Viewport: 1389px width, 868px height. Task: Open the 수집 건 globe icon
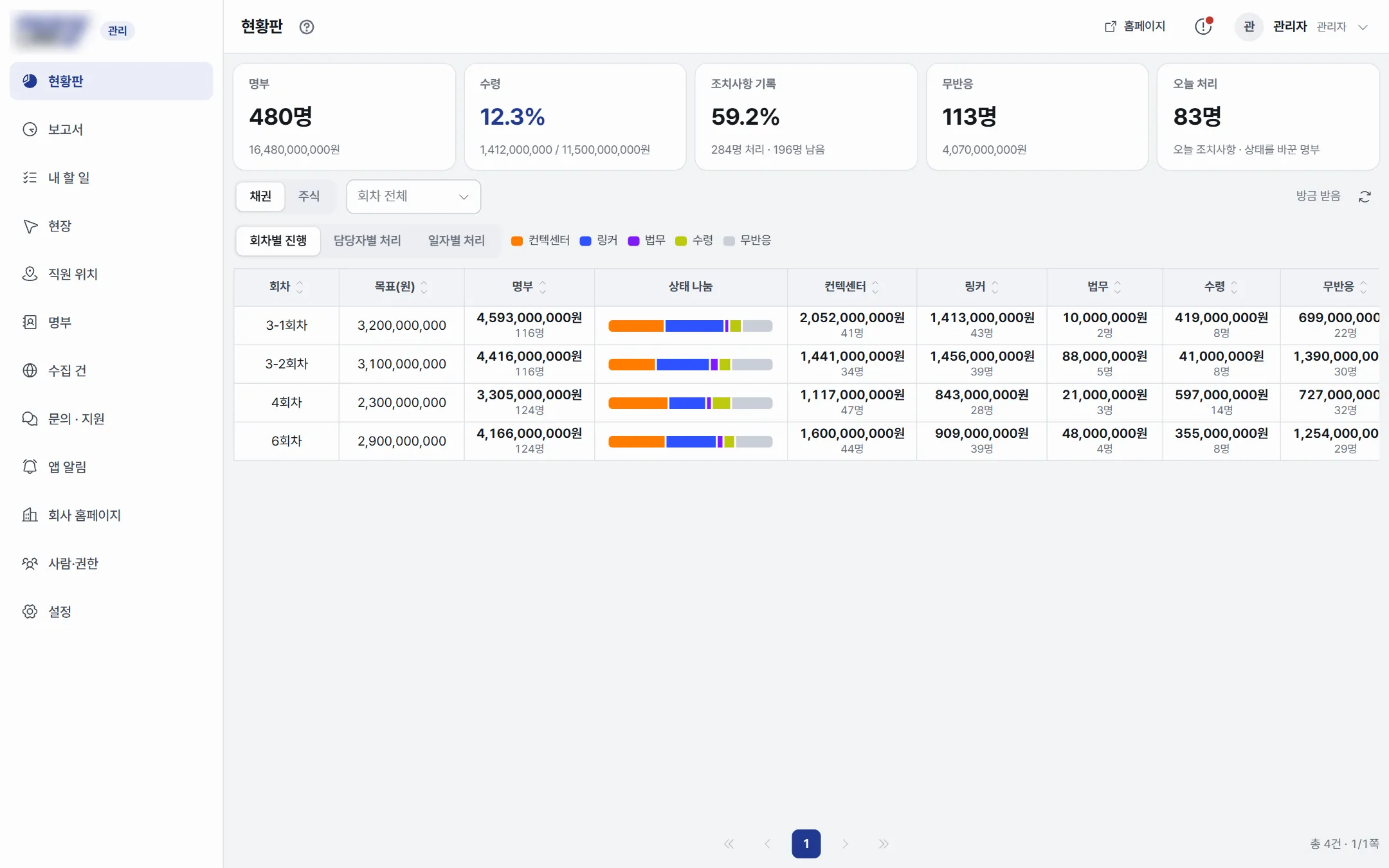click(30, 370)
